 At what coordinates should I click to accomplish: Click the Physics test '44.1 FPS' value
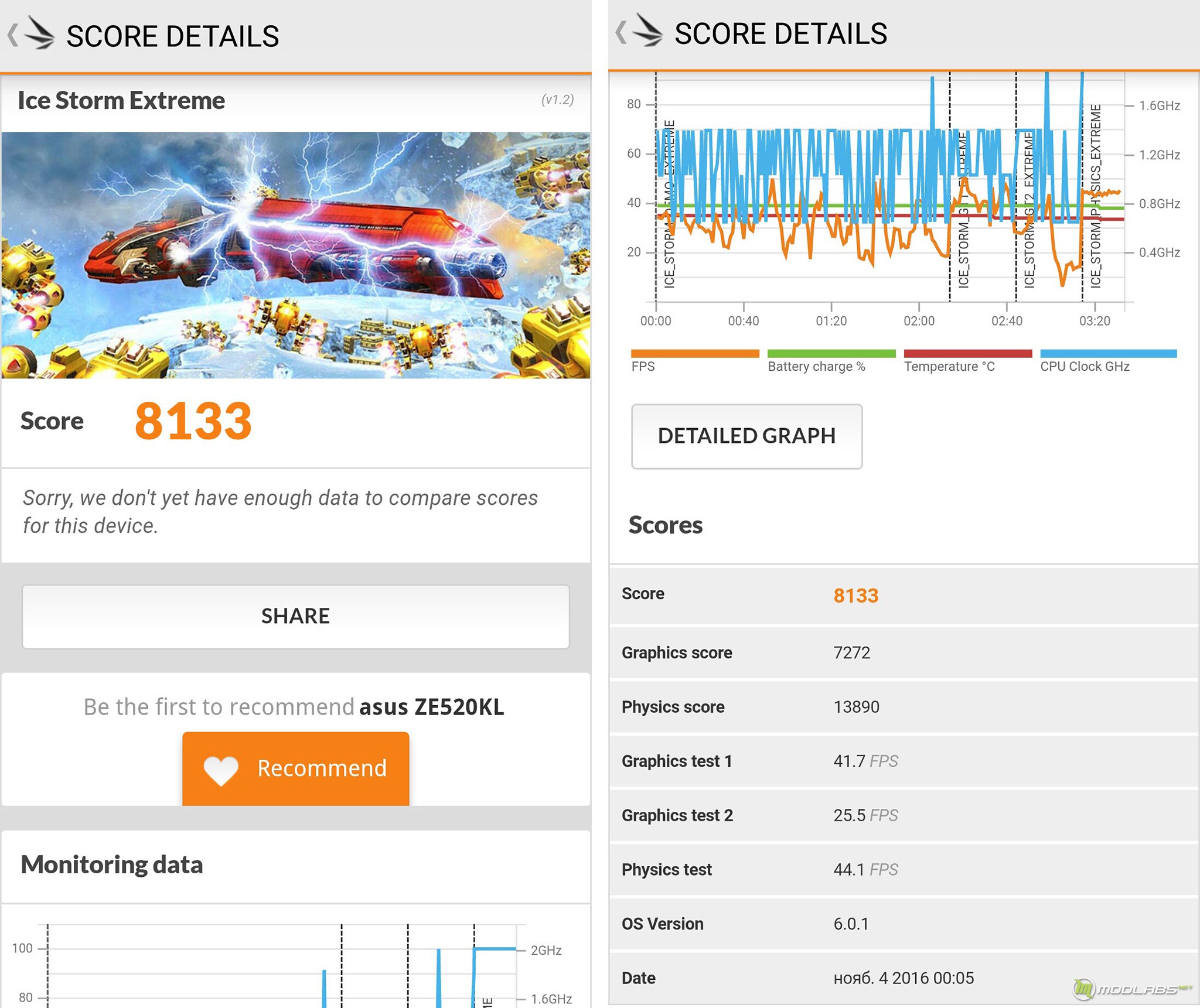(865, 870)
